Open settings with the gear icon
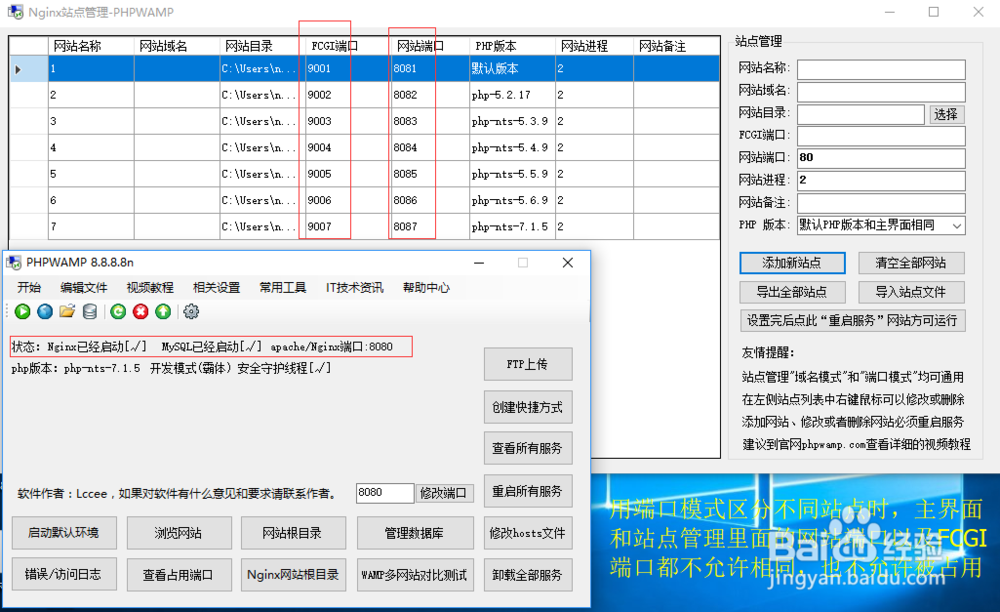The image size is (1000, 612). coord(191,311)
